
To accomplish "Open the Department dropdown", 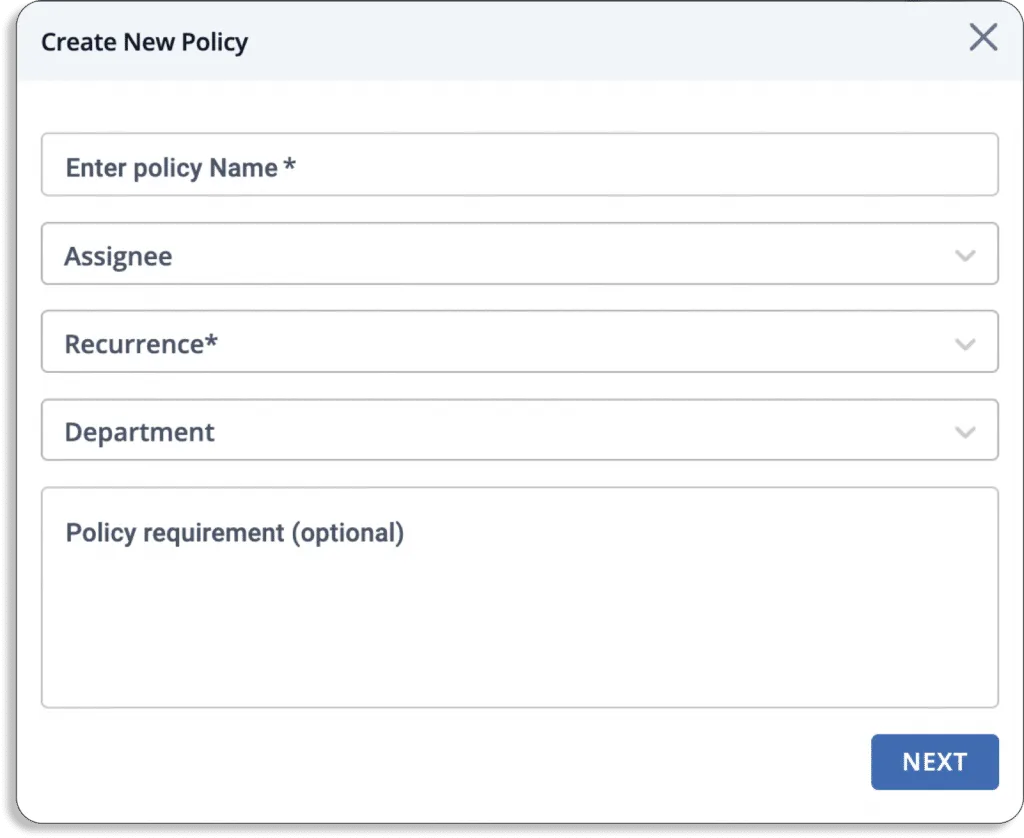I will (519, 430).
